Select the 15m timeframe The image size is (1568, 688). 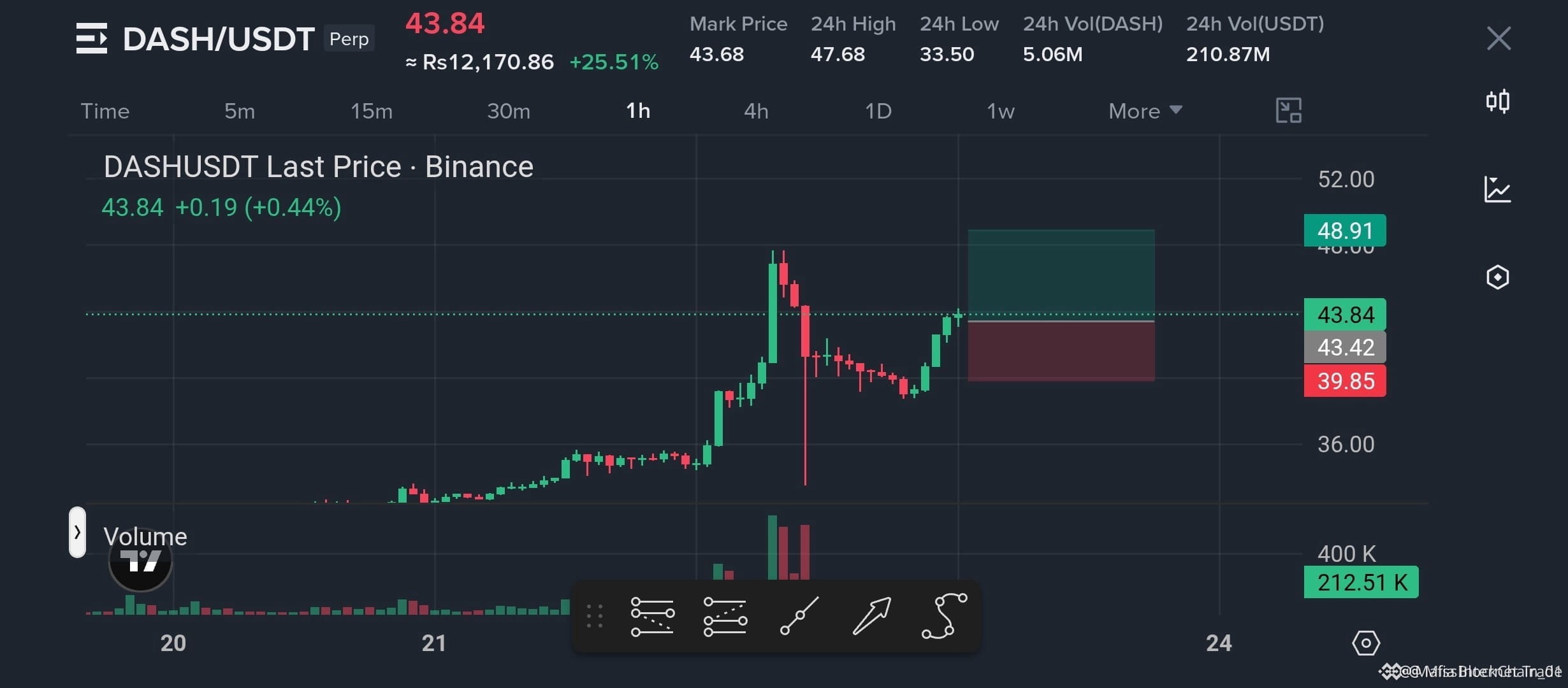(372, 111)
